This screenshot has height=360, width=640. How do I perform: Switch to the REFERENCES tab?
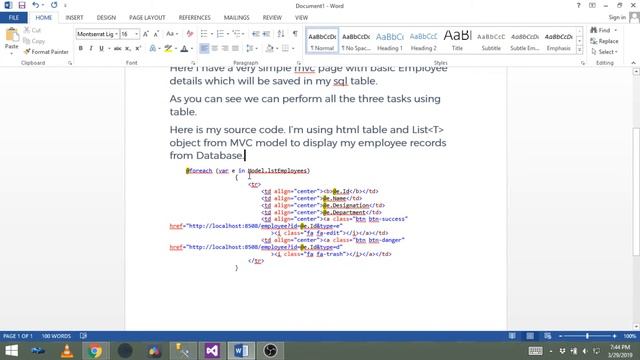pos(194,18)
